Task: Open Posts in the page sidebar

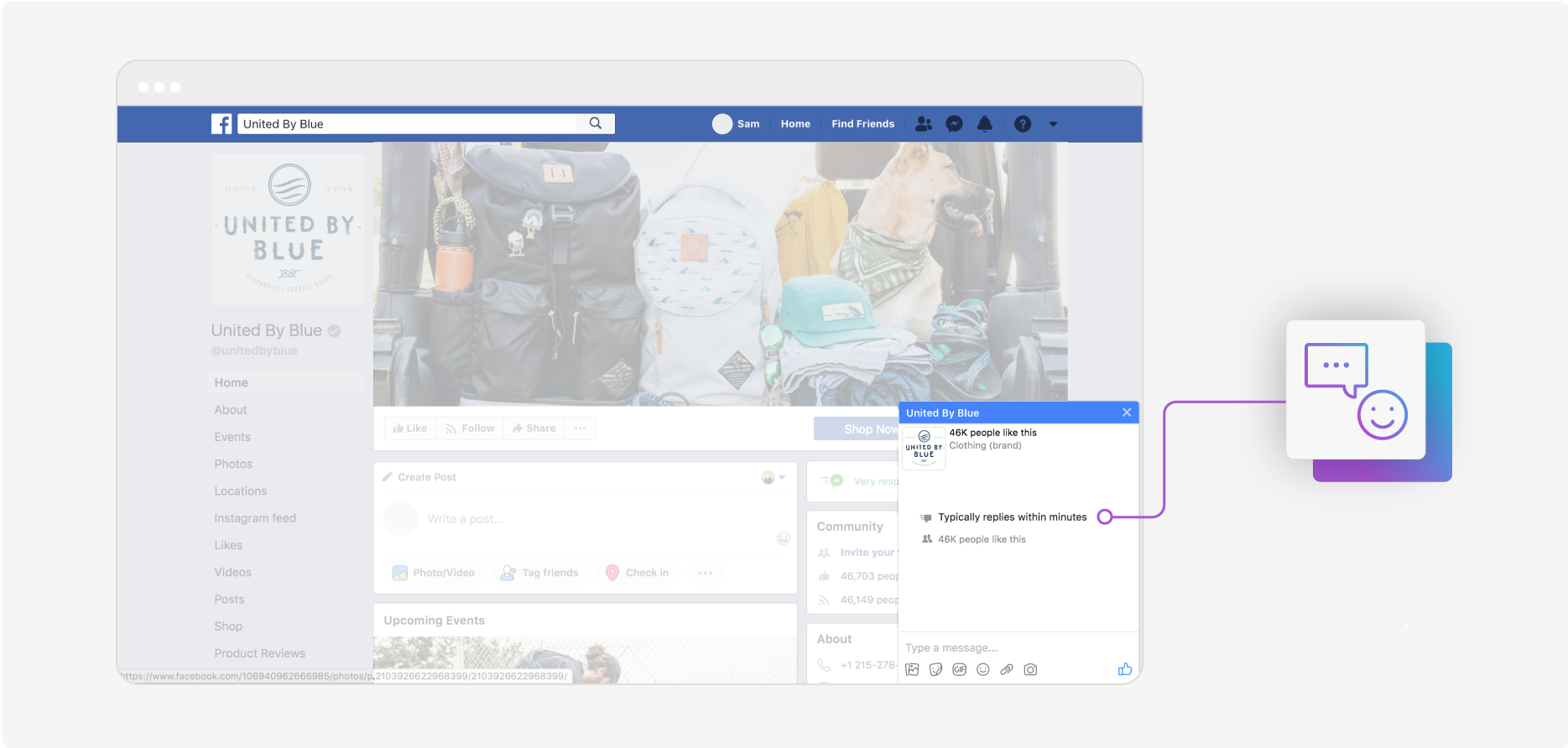Action: coord(229,600)
